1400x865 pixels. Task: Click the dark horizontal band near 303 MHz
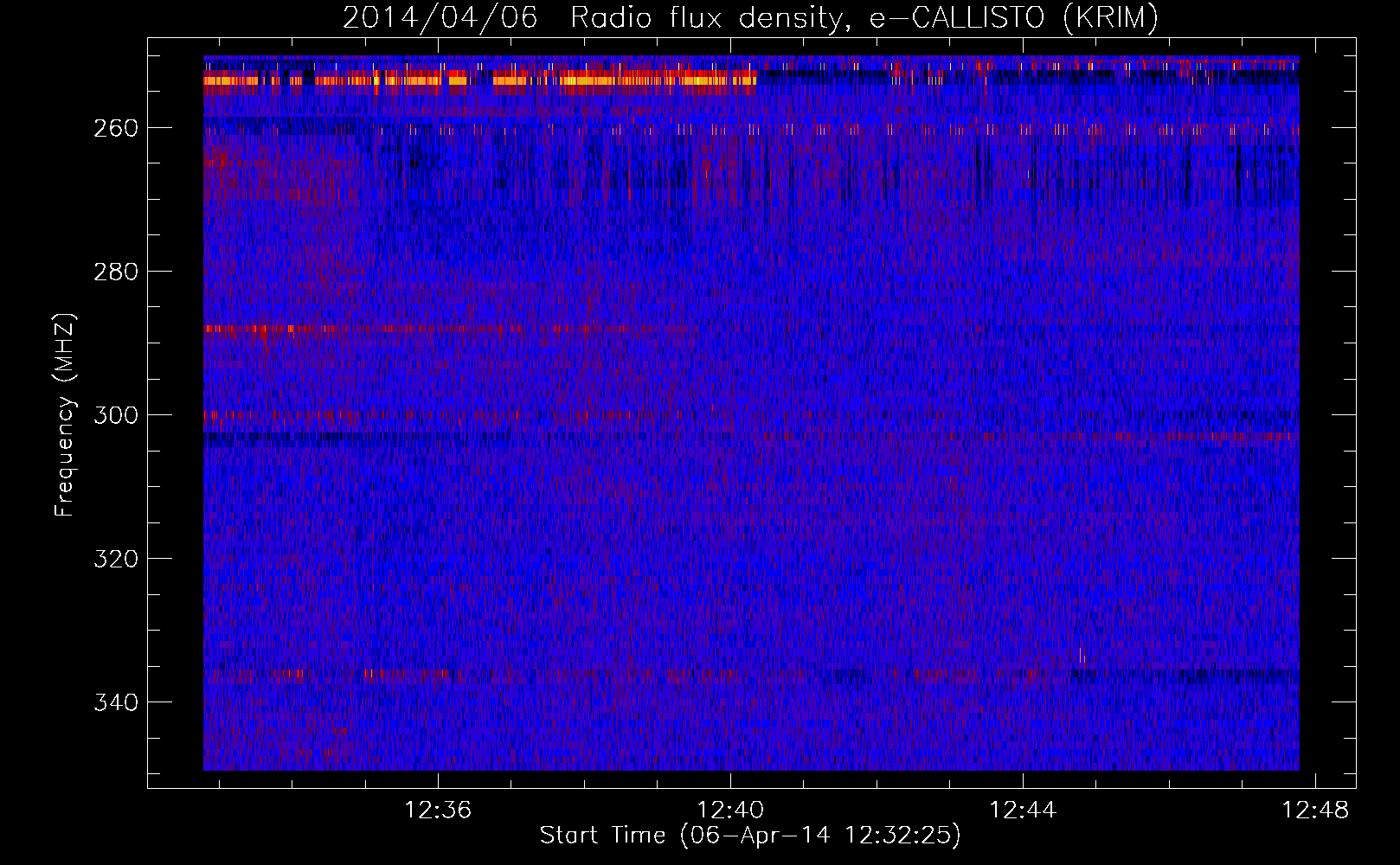[359, 438]
